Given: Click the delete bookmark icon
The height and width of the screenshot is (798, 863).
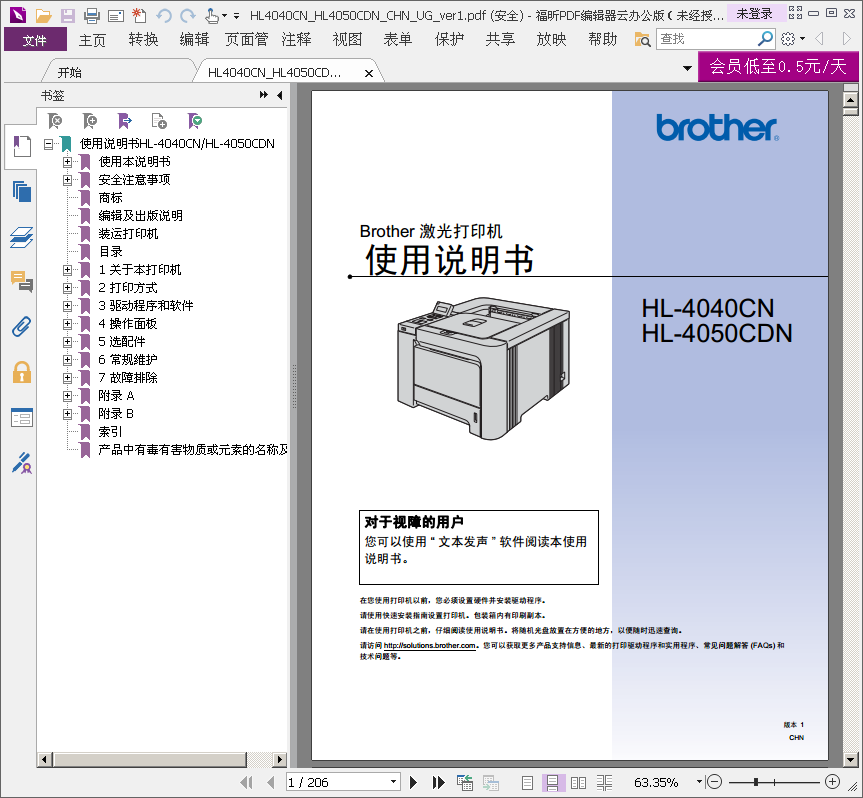Looking at the screenshot, I should pos(55,121).
